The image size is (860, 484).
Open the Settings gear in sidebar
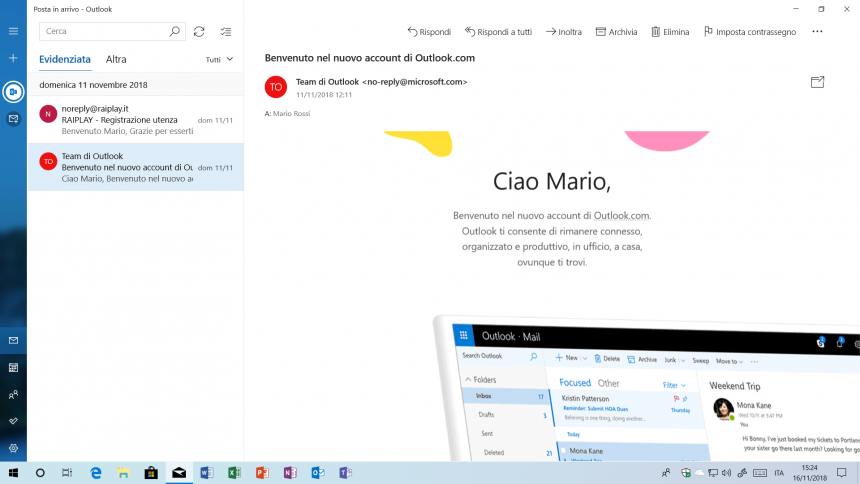click(x=13, y=448)
